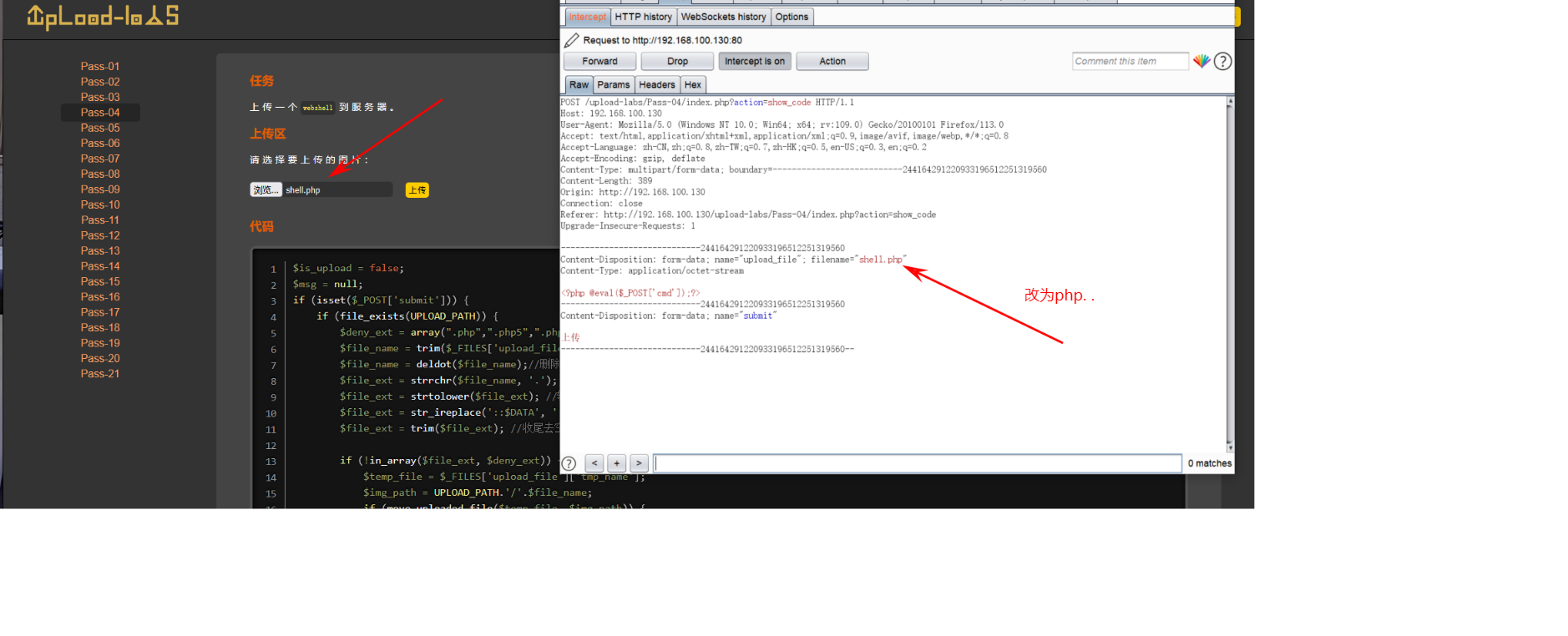
Task: Open Pass-20 in the sidebar
Action: tap(100, 358)
